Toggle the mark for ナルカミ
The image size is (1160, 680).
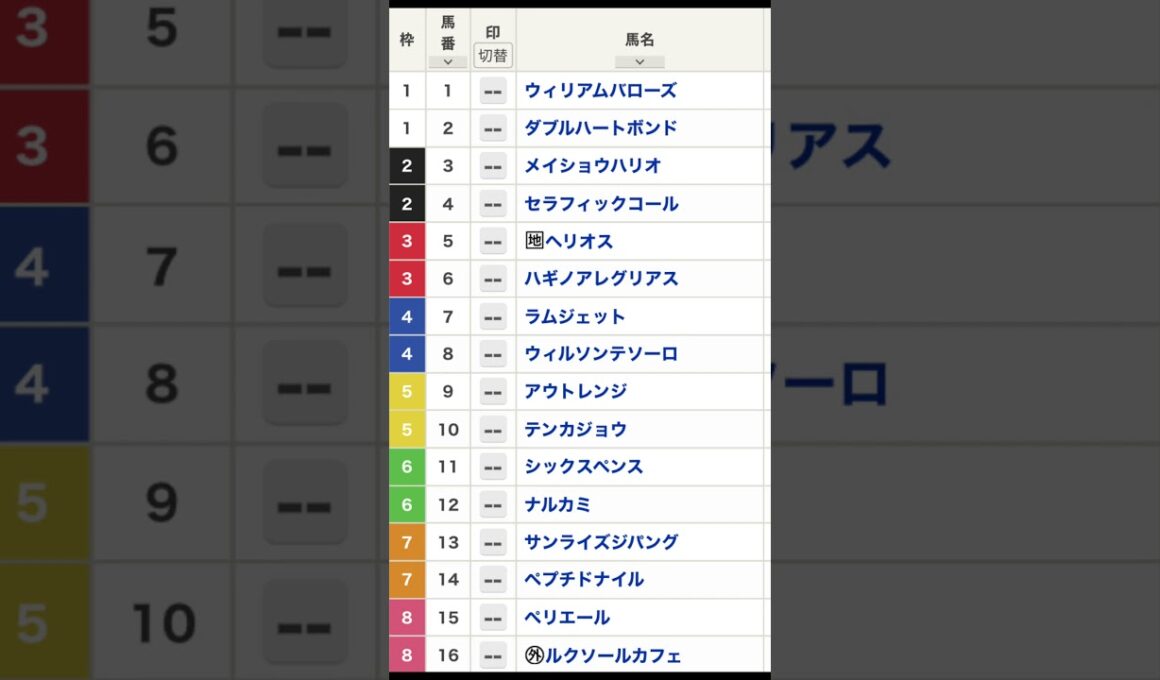click(x=492, y=504)
